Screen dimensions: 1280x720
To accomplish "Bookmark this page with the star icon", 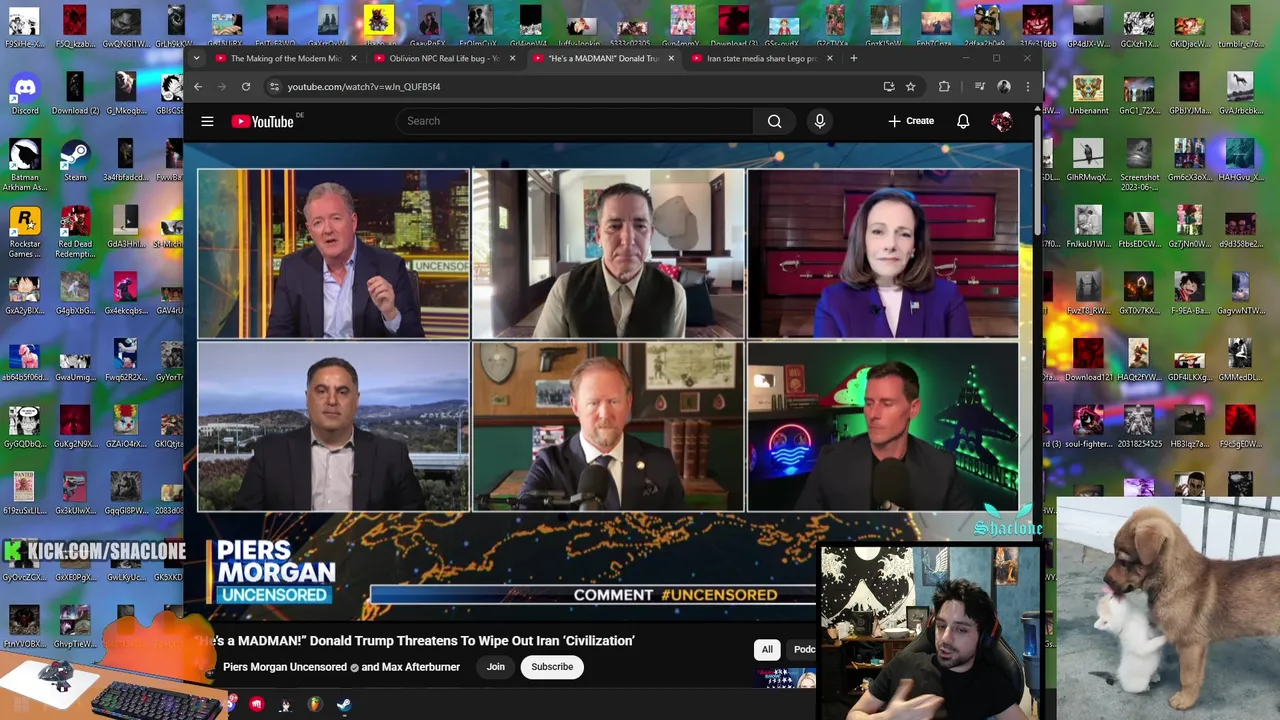I will point(910,87).
